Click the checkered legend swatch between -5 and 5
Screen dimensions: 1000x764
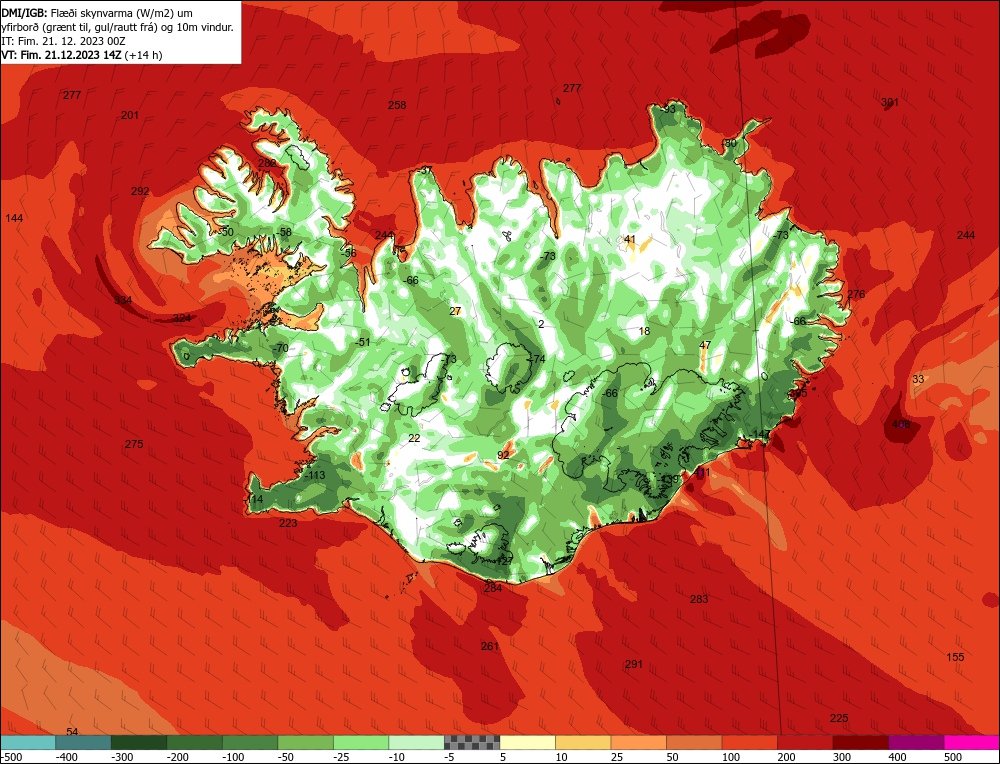[x=472, y=743]
